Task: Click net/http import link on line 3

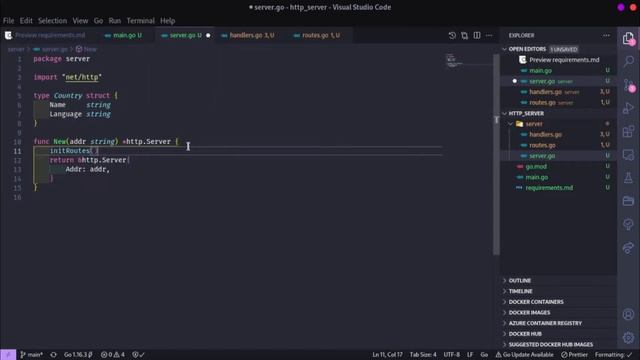Action: (82, 77)
